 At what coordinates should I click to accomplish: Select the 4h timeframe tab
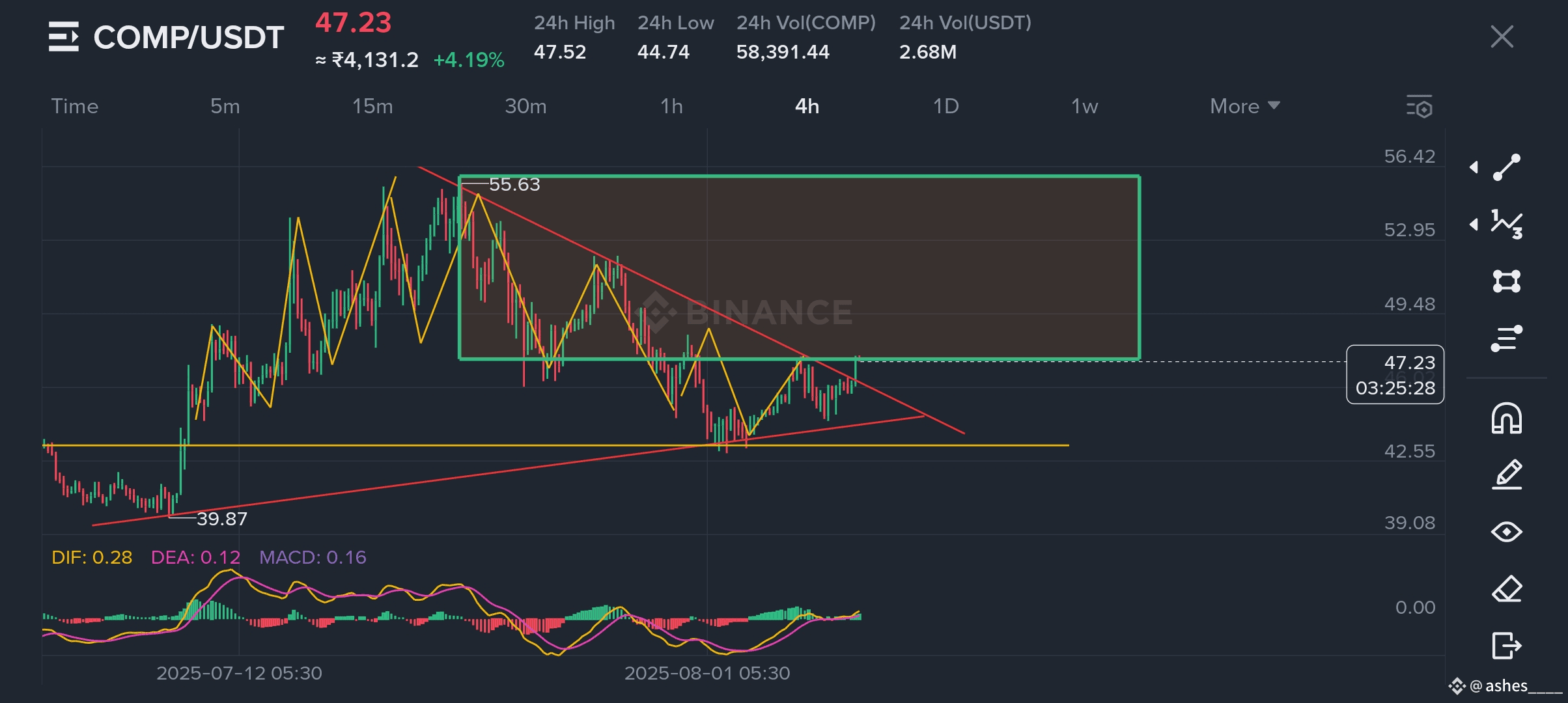point(807,106)
